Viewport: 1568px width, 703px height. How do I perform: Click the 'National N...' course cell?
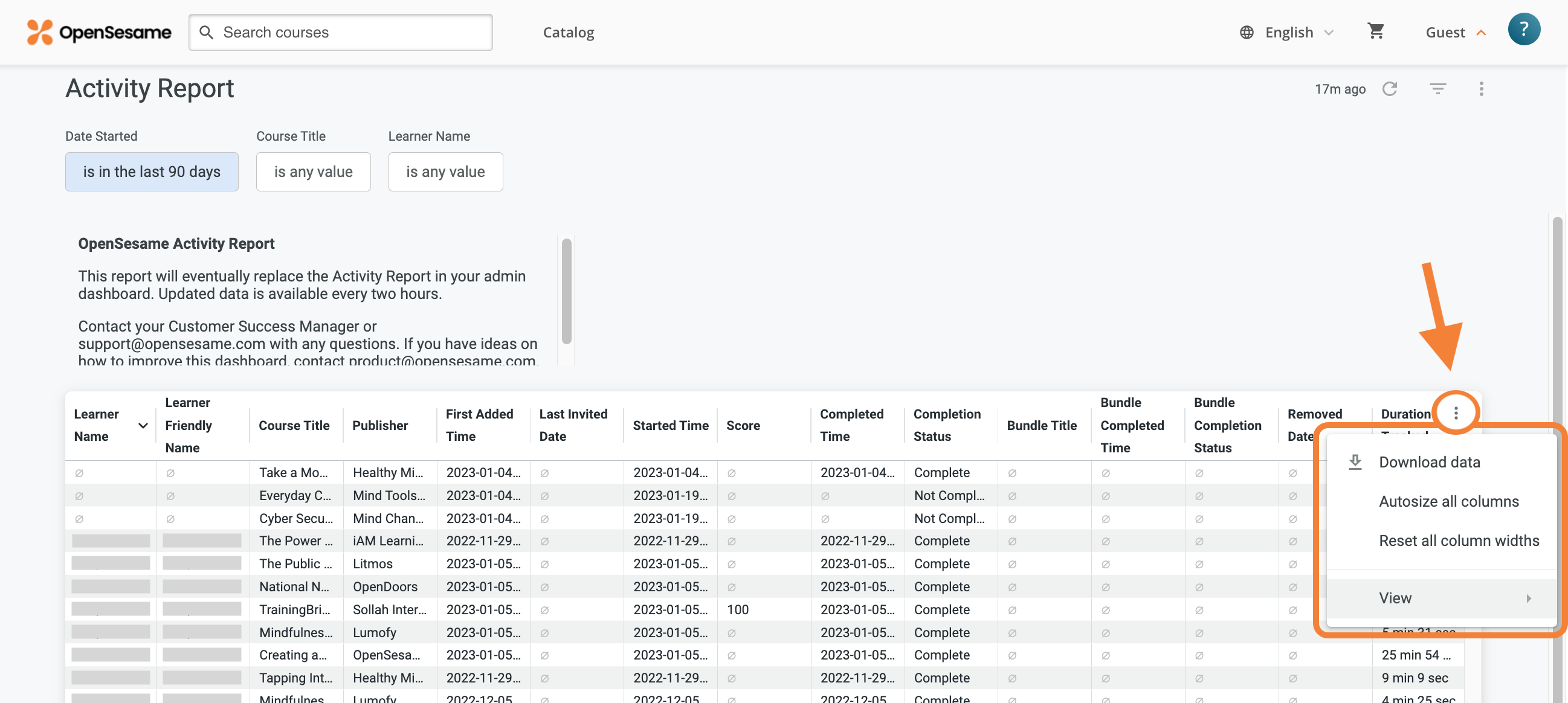(x=296, y=586)
